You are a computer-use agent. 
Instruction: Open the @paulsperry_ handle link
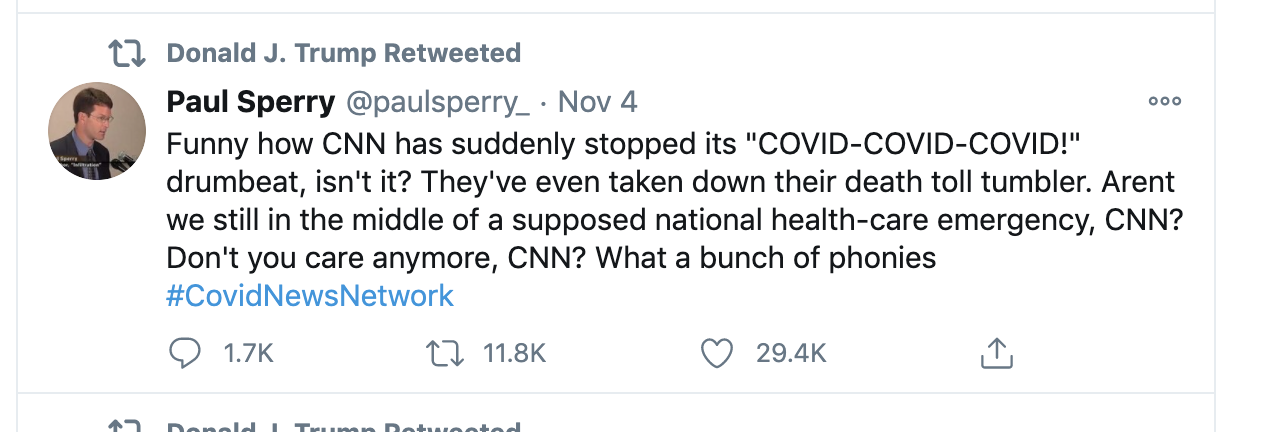pos(437,102)
